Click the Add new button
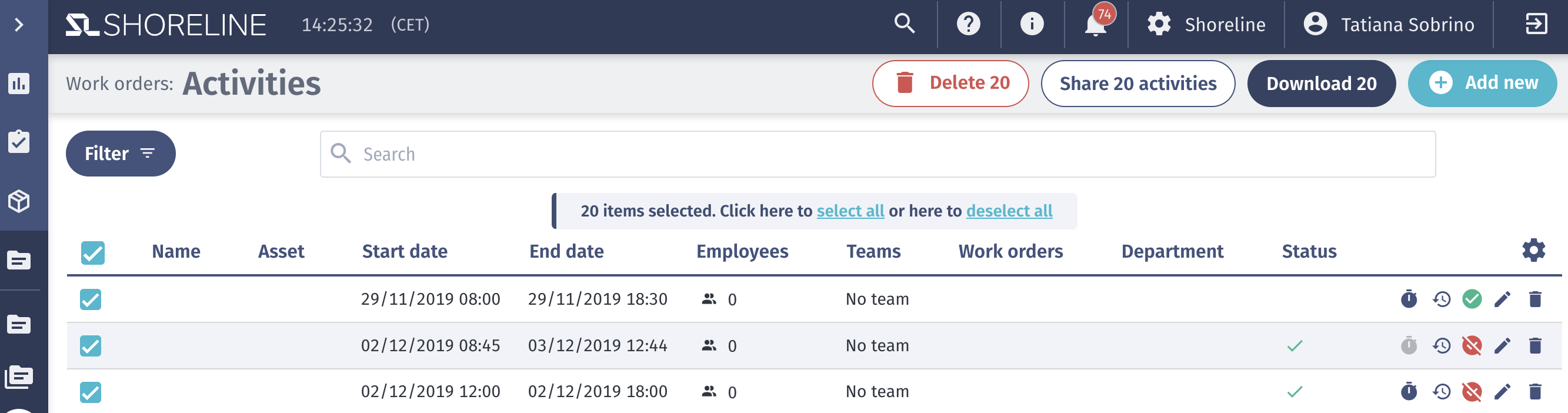The image size is (1568, 413). point(1482,84)
